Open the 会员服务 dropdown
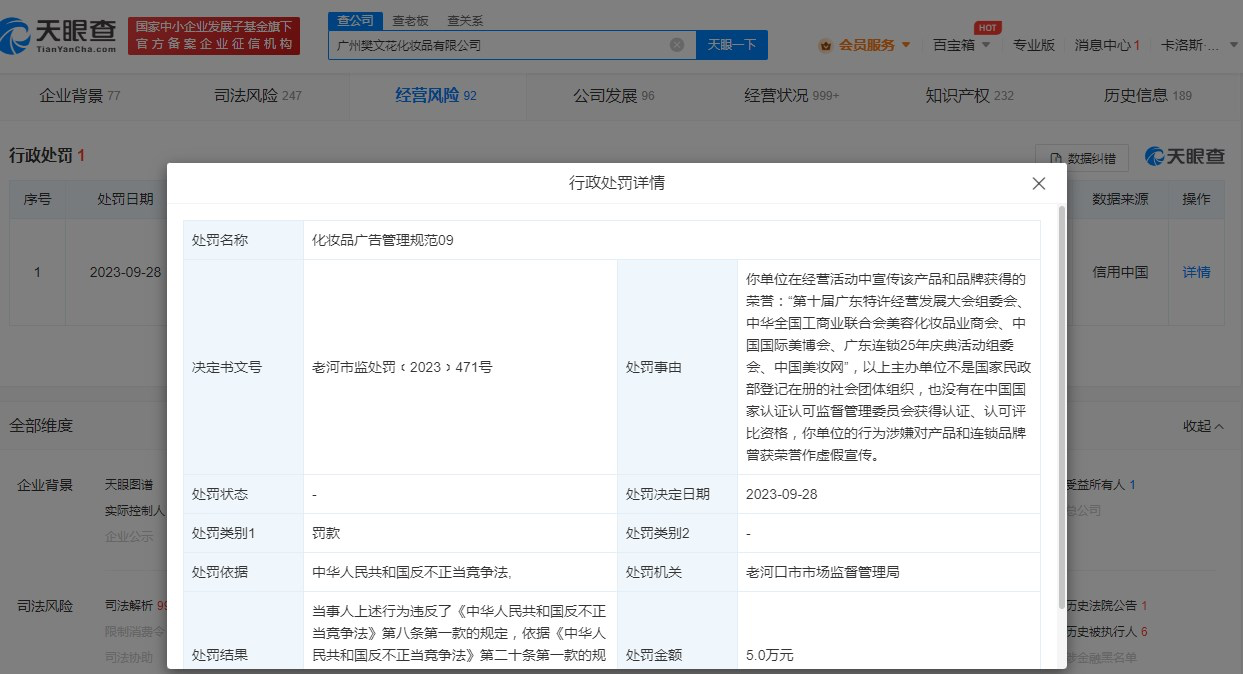Viewport: 1243px width, 674px height. point(865,45)
